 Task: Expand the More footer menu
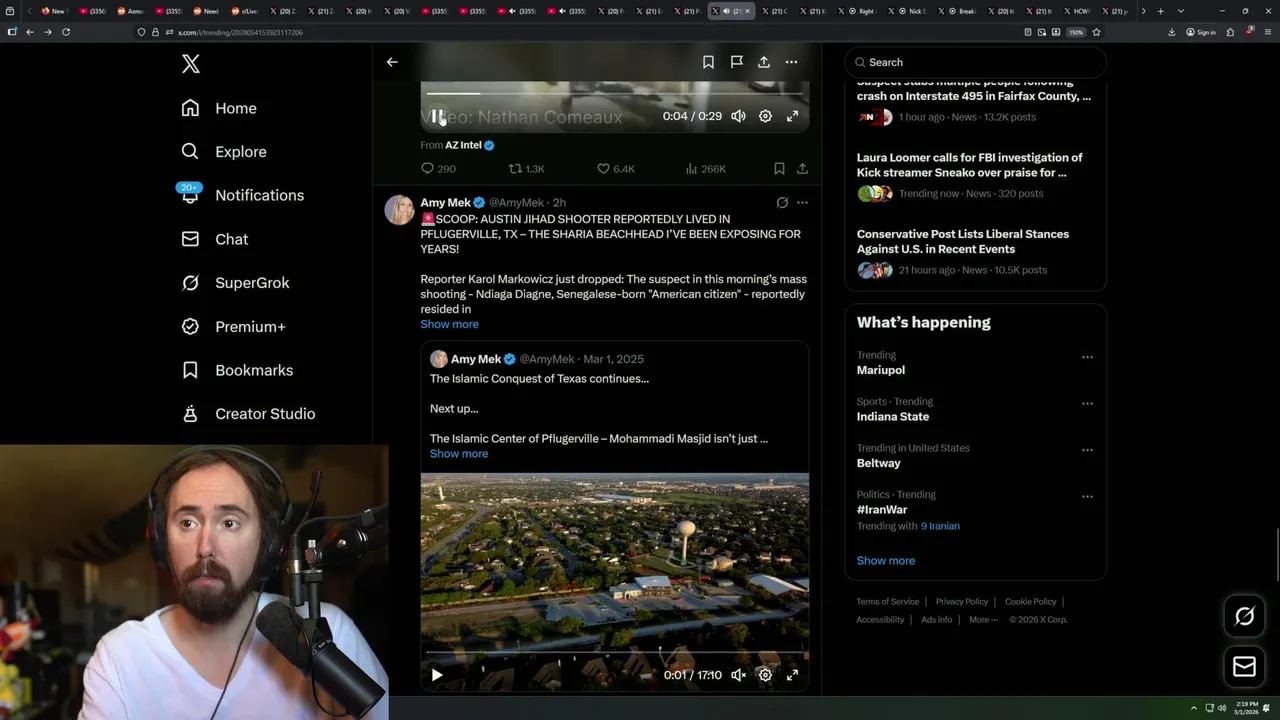click(983, 620)
